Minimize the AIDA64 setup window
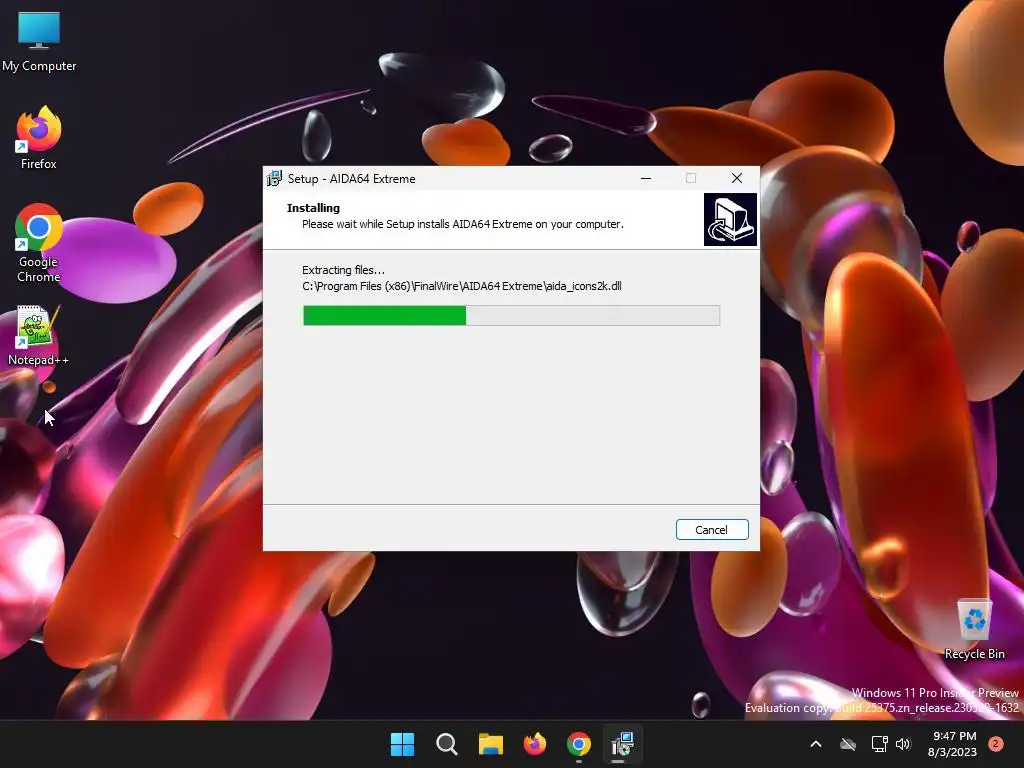Image resolution: width=1024 pixels, height=768 pixels. tap(646, 178)
